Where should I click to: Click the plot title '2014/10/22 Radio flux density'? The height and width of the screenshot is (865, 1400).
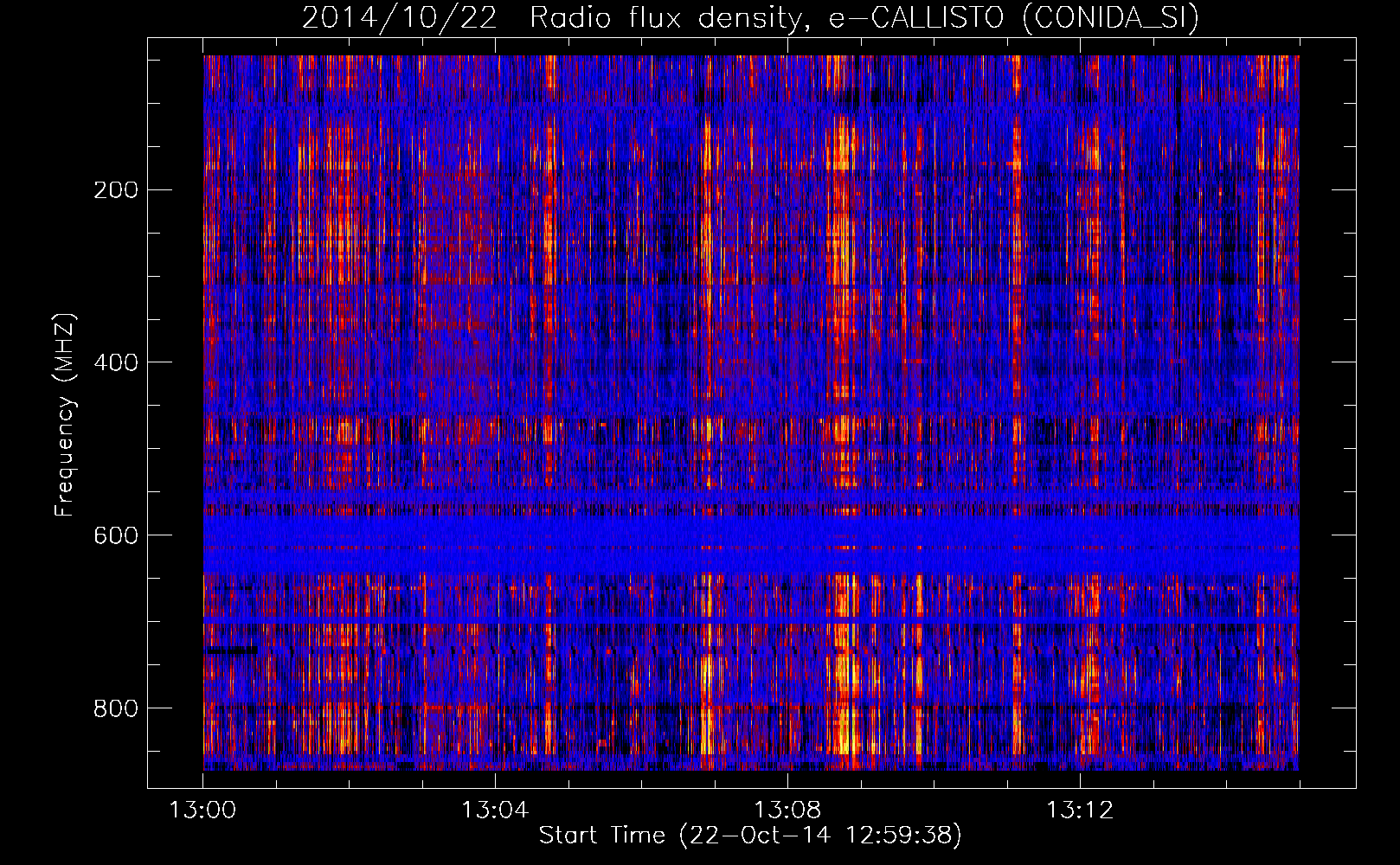[751, 17]
